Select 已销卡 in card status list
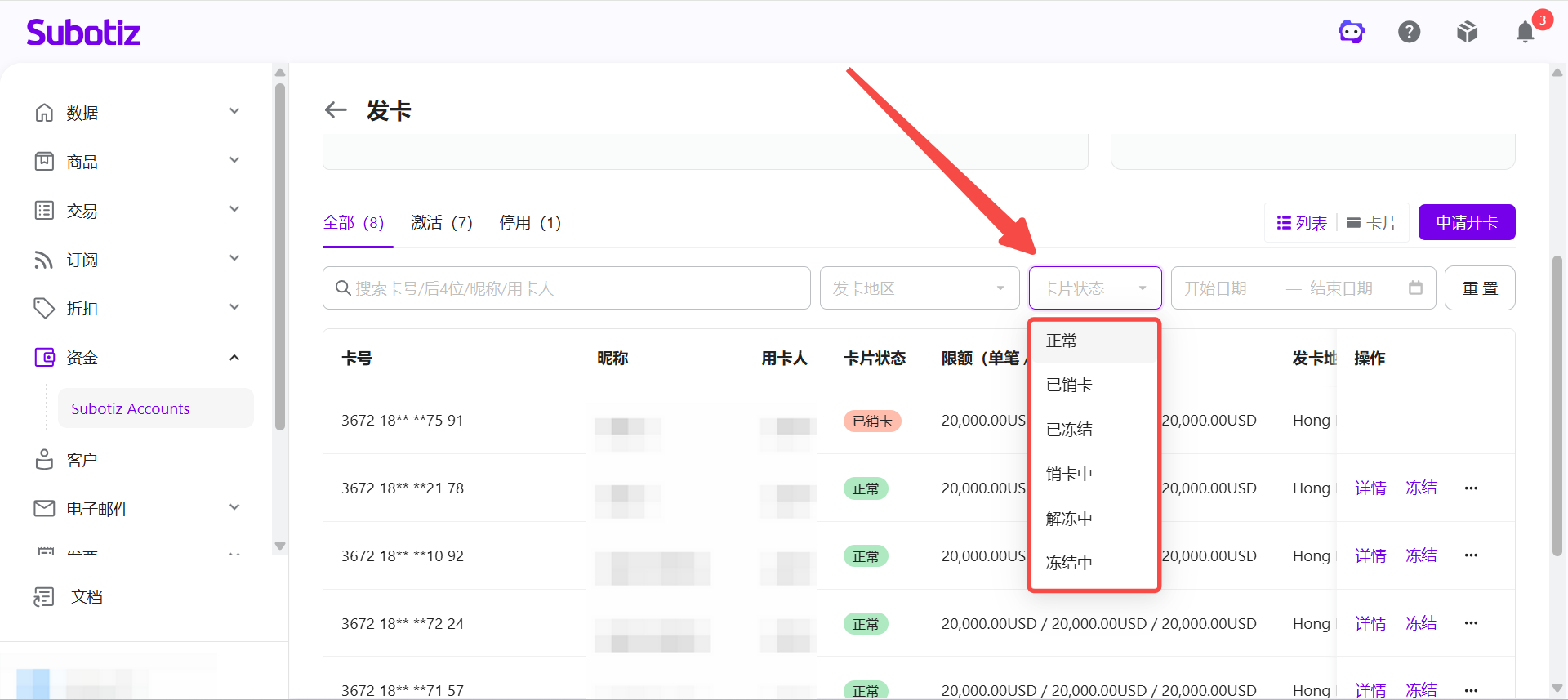 click(1094, 385)
